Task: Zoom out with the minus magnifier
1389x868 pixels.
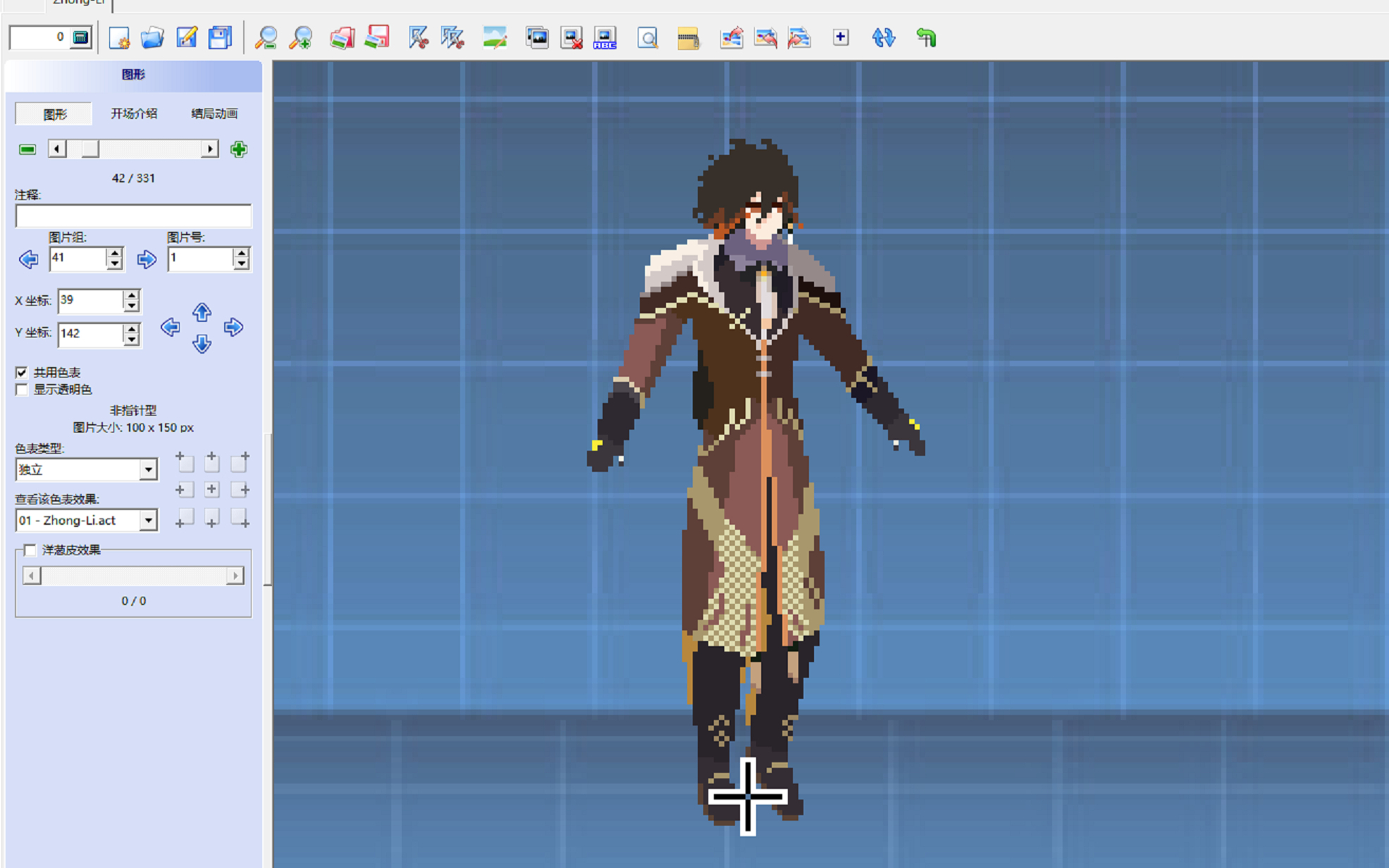Action: [266, 37]
